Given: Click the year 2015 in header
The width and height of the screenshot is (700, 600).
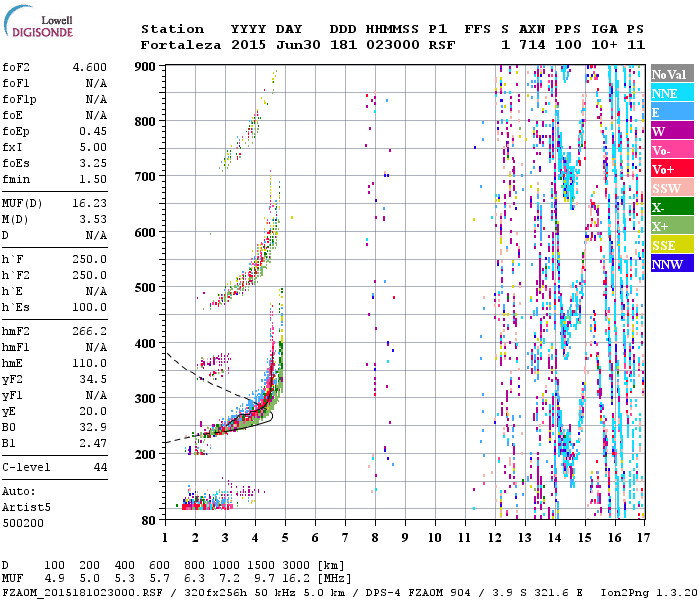Looking at the screenshot, I should pyautogui.click(x=248, y=45).
